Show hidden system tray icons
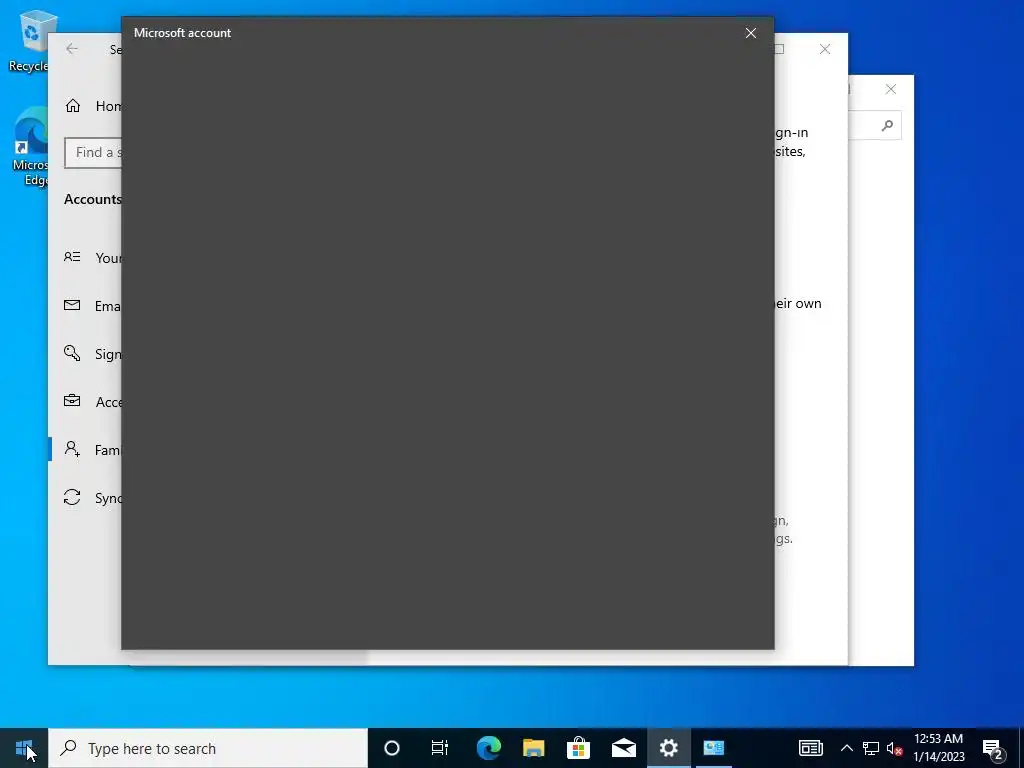The height and width of the screenshot is (768, 1024). 846,748
